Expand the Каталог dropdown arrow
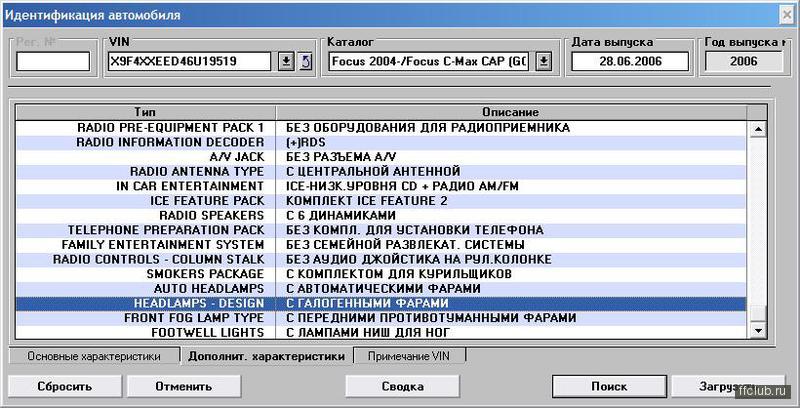Viewport: 800px width, 408px height. point(544,62)
